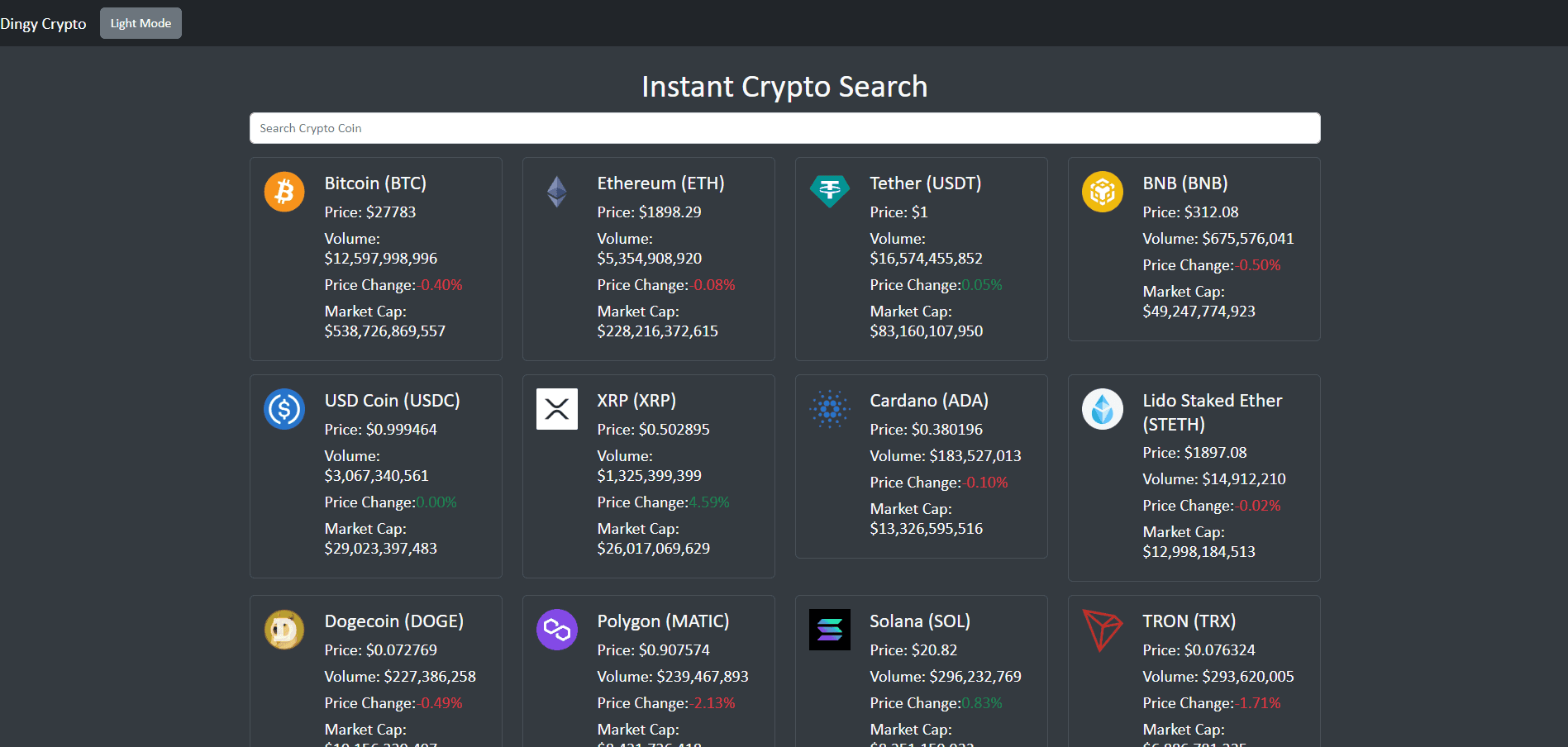Click the Dingy Crypto brand name
The height and width of the screenshot is (747, 1568).
43,23
